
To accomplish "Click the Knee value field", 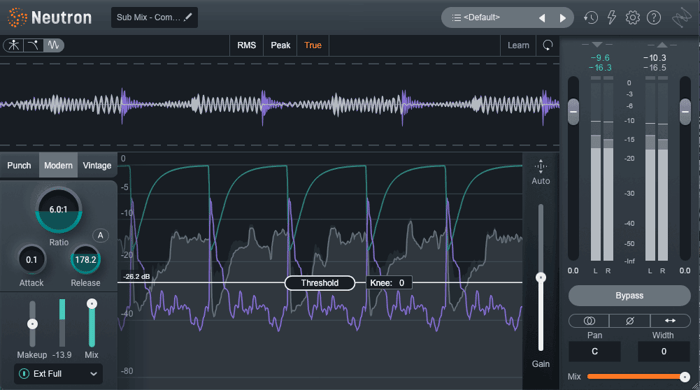I will click(x=388, y=283).
